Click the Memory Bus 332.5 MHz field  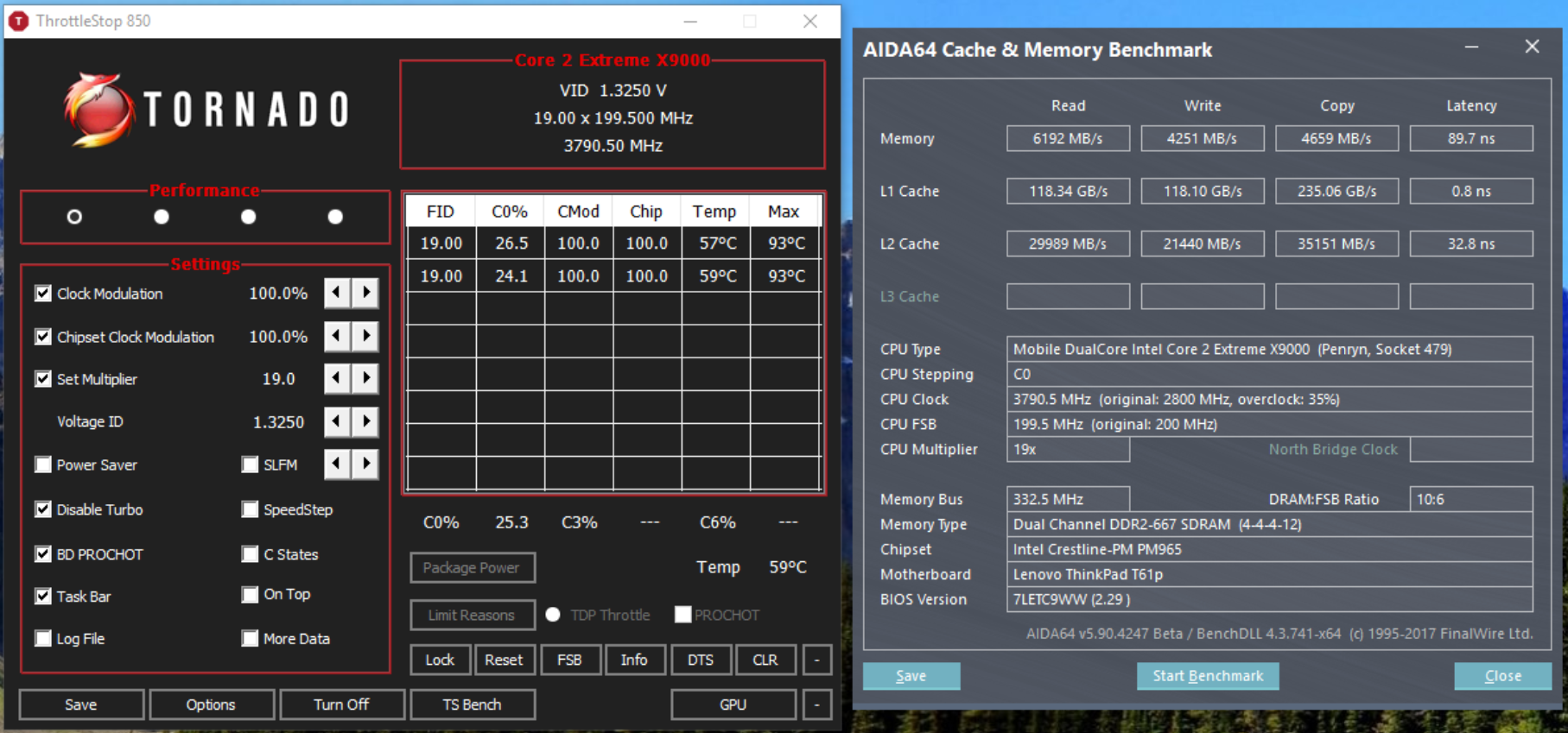tap(1068, 499)
